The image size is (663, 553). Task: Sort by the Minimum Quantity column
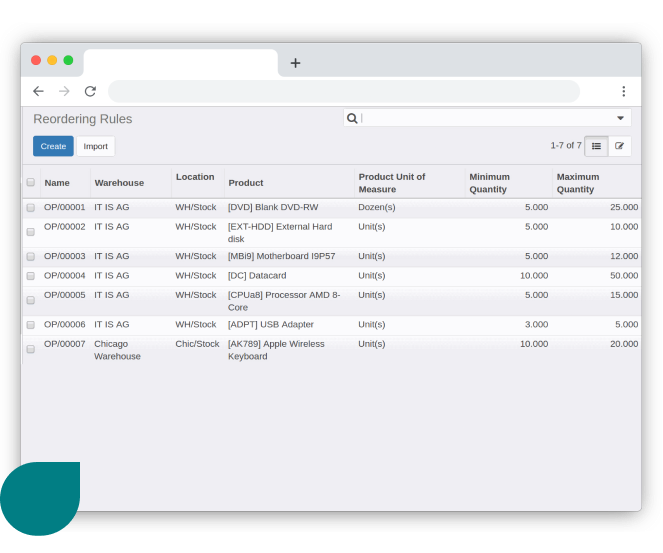click(489, 183)
